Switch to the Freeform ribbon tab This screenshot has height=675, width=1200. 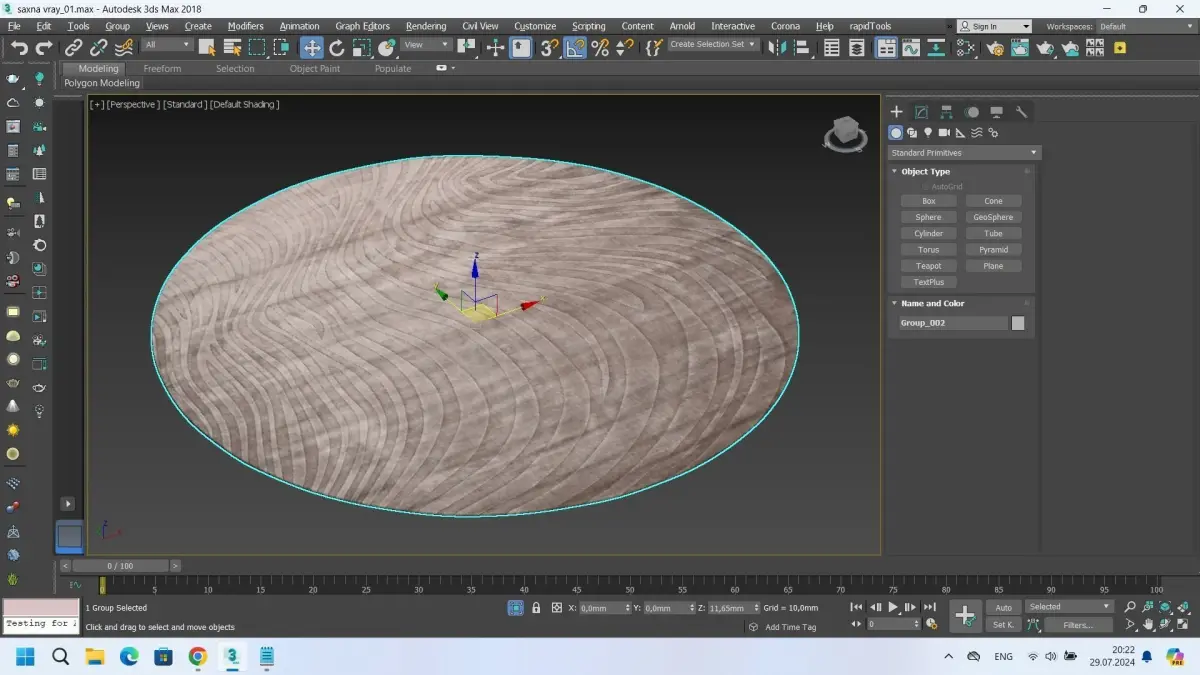pyautogui.click(x=162, y=69)
